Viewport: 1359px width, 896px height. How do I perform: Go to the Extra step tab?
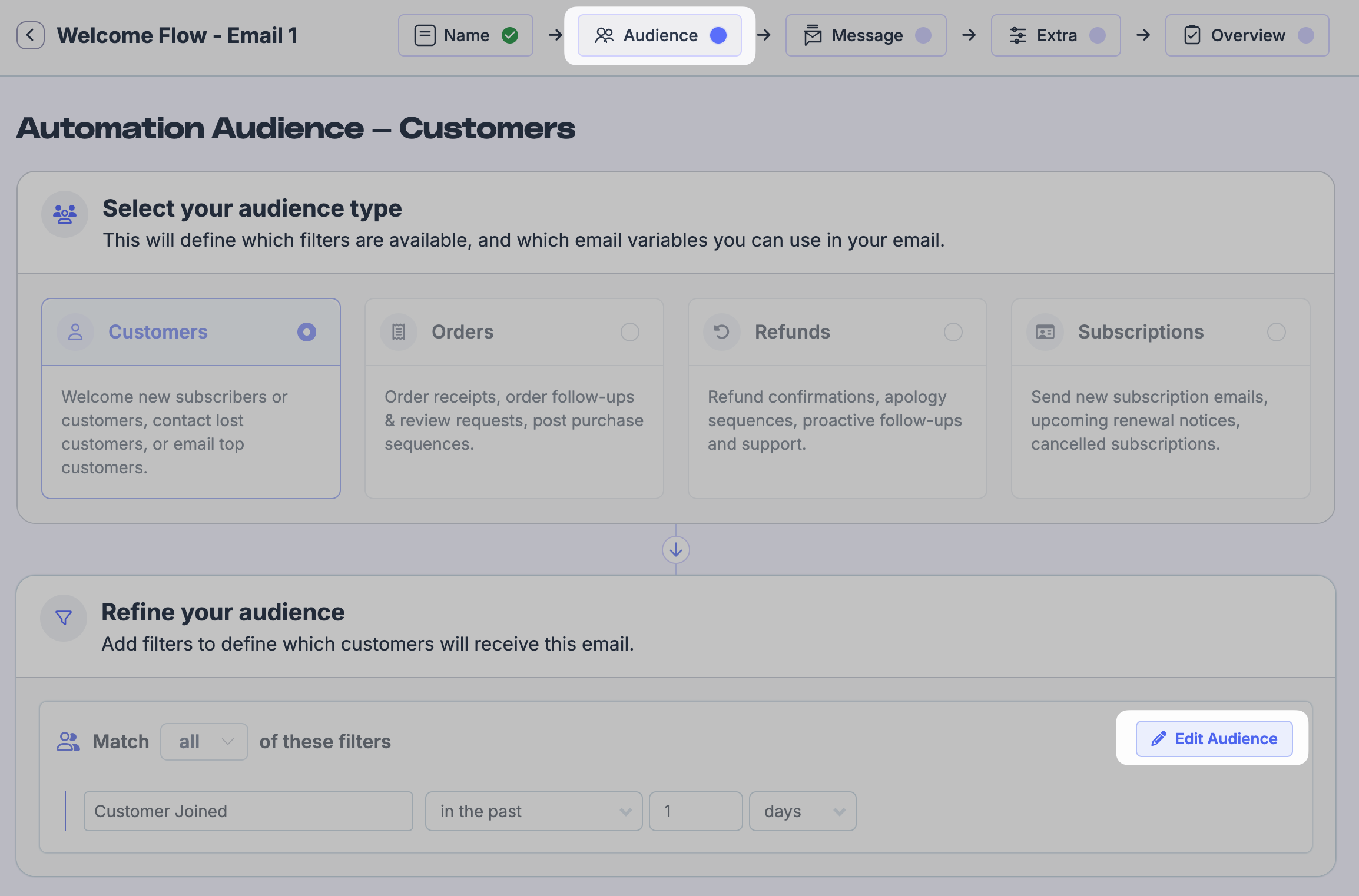pos(1056,35)
